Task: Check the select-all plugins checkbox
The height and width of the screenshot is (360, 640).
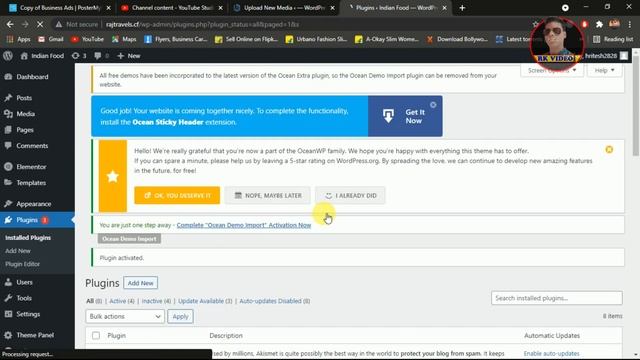Action: pyautogui.click(x=96, y=336)
